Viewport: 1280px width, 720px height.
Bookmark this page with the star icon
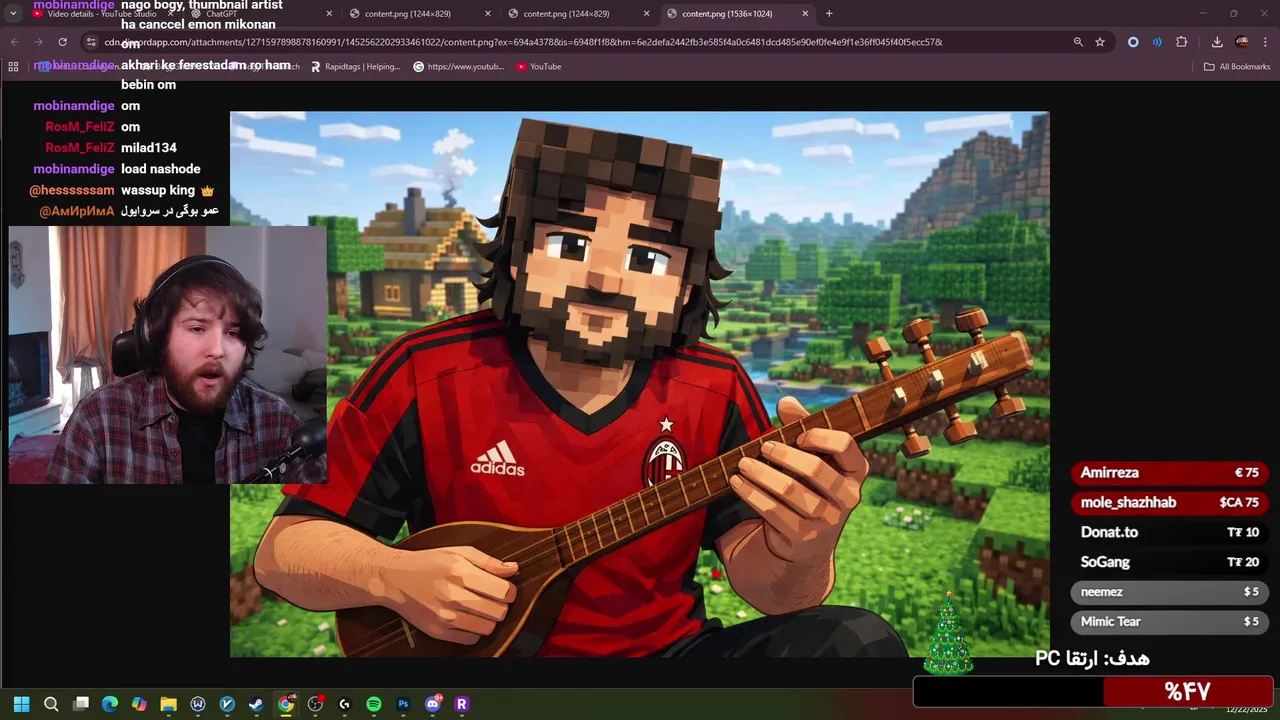pos(1100,42)
